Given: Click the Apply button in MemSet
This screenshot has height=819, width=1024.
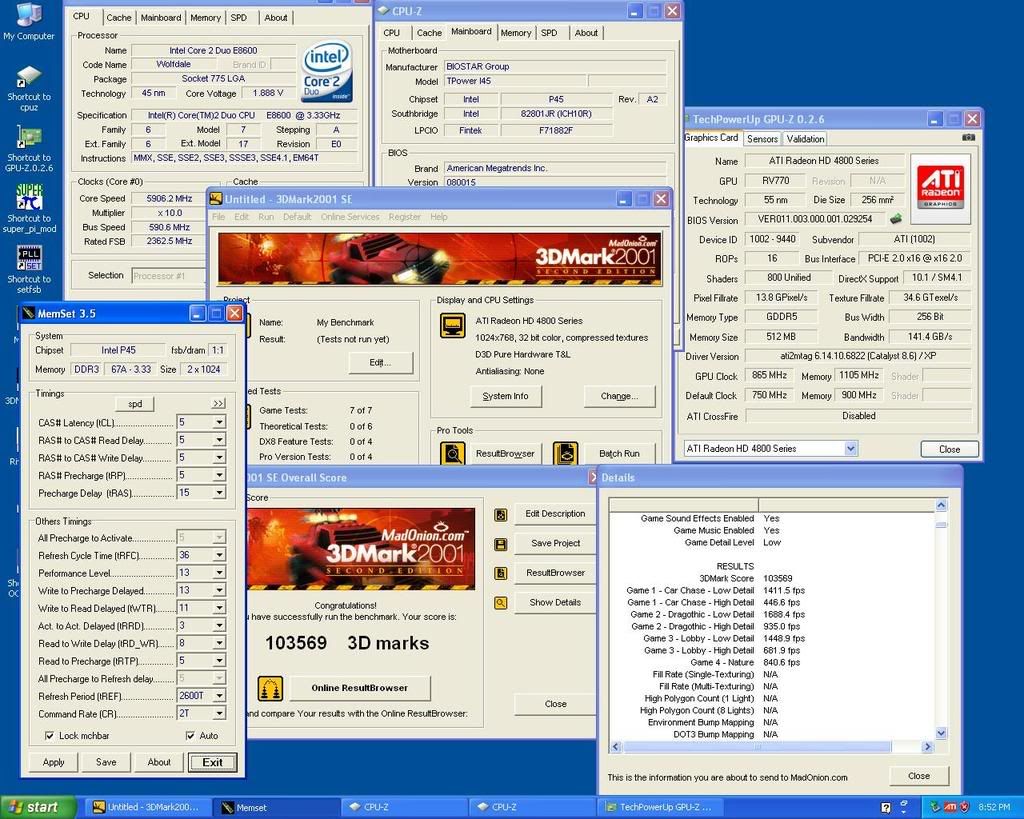Looking at the screenshot, I should pyautogui.click(x=54, y=762).
